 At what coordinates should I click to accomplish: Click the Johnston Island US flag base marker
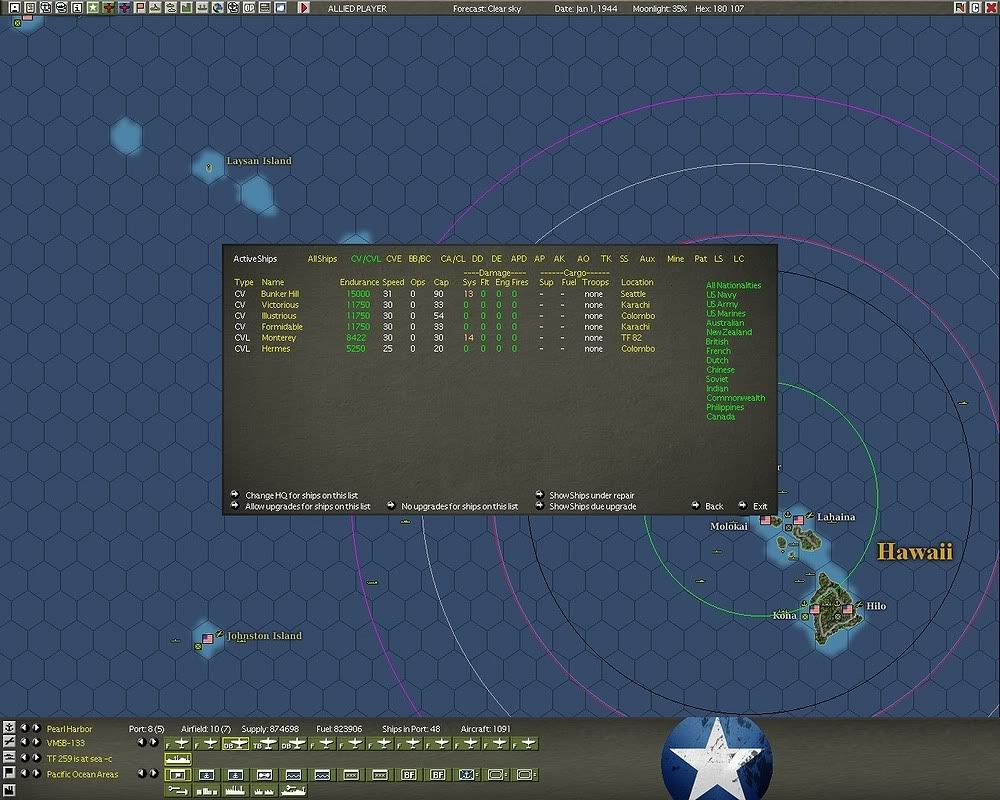207,638
